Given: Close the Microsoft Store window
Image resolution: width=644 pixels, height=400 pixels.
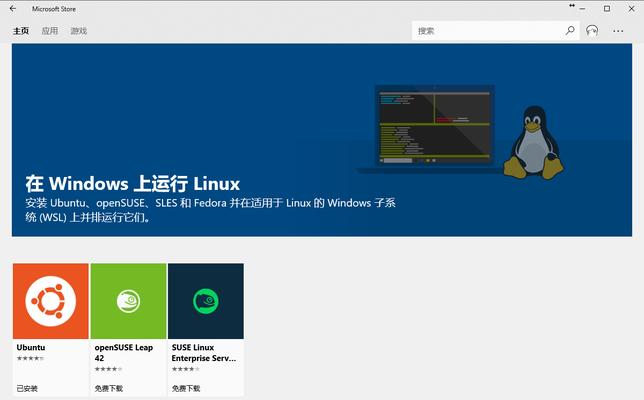Looking at the screenshot, I should (x=632, y=9).
